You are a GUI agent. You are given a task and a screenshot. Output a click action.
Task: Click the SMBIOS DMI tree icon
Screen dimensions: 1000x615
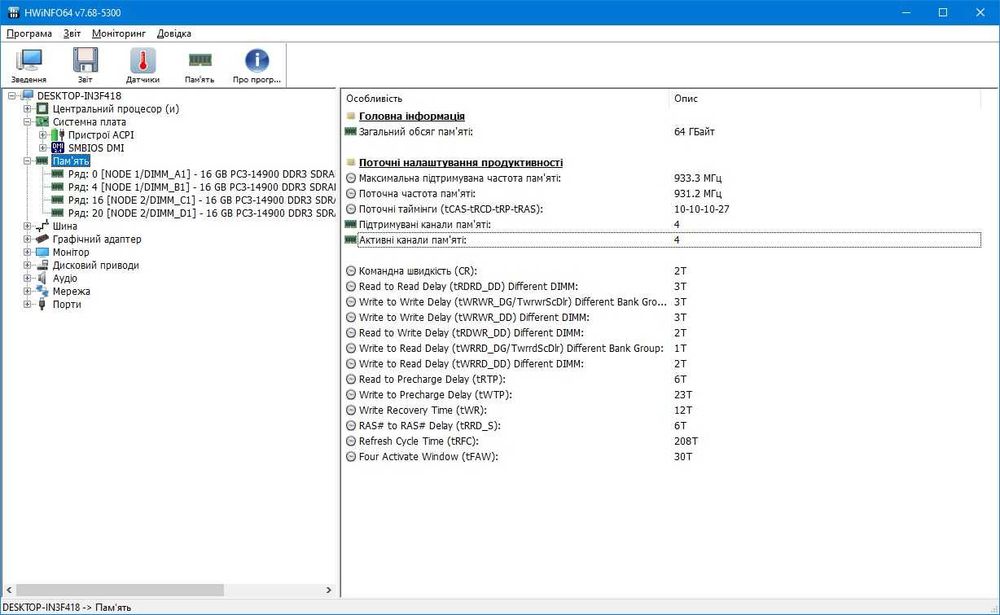pyautogui.click(x=58, y=148)
